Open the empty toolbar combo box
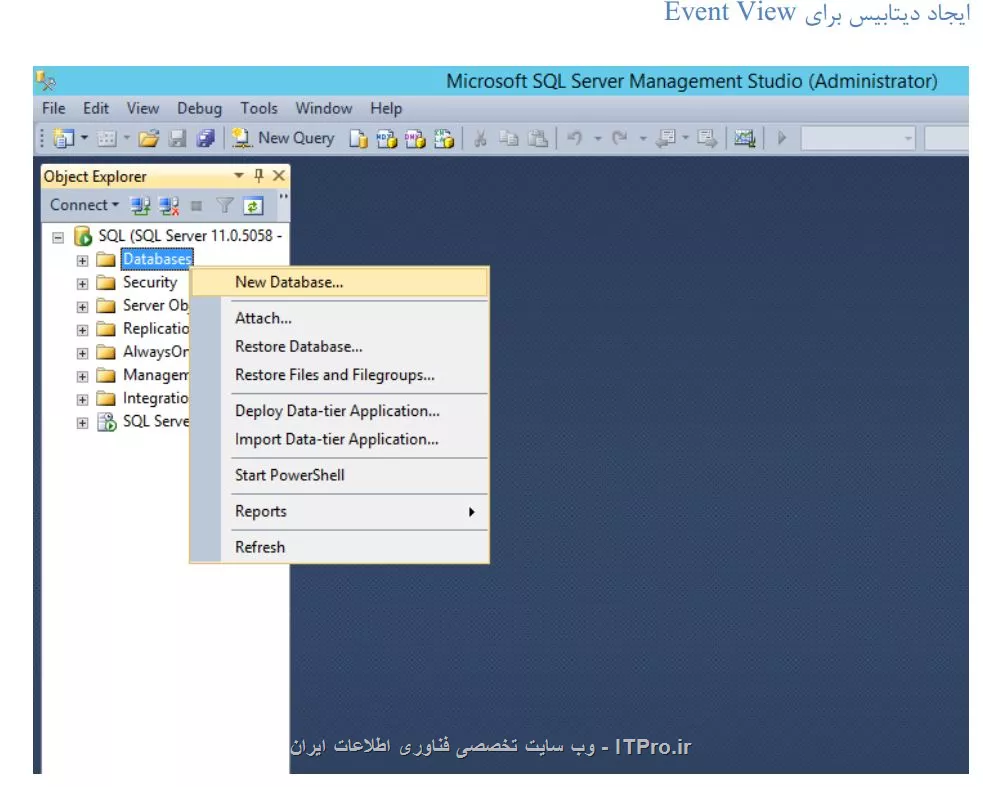The height and width of the screenshot is (787, 983). coord(858,139)
